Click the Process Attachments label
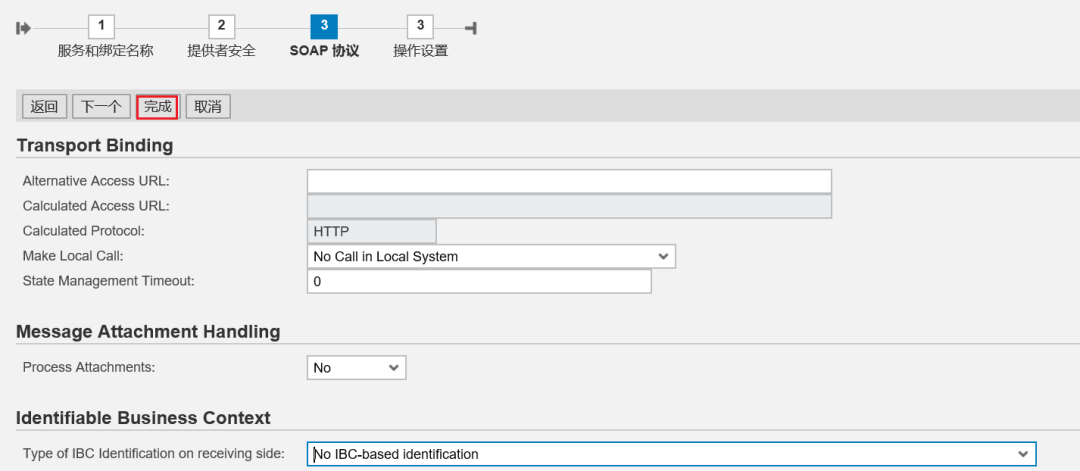Screen dimensions: 1080x471 pos(89,367)
